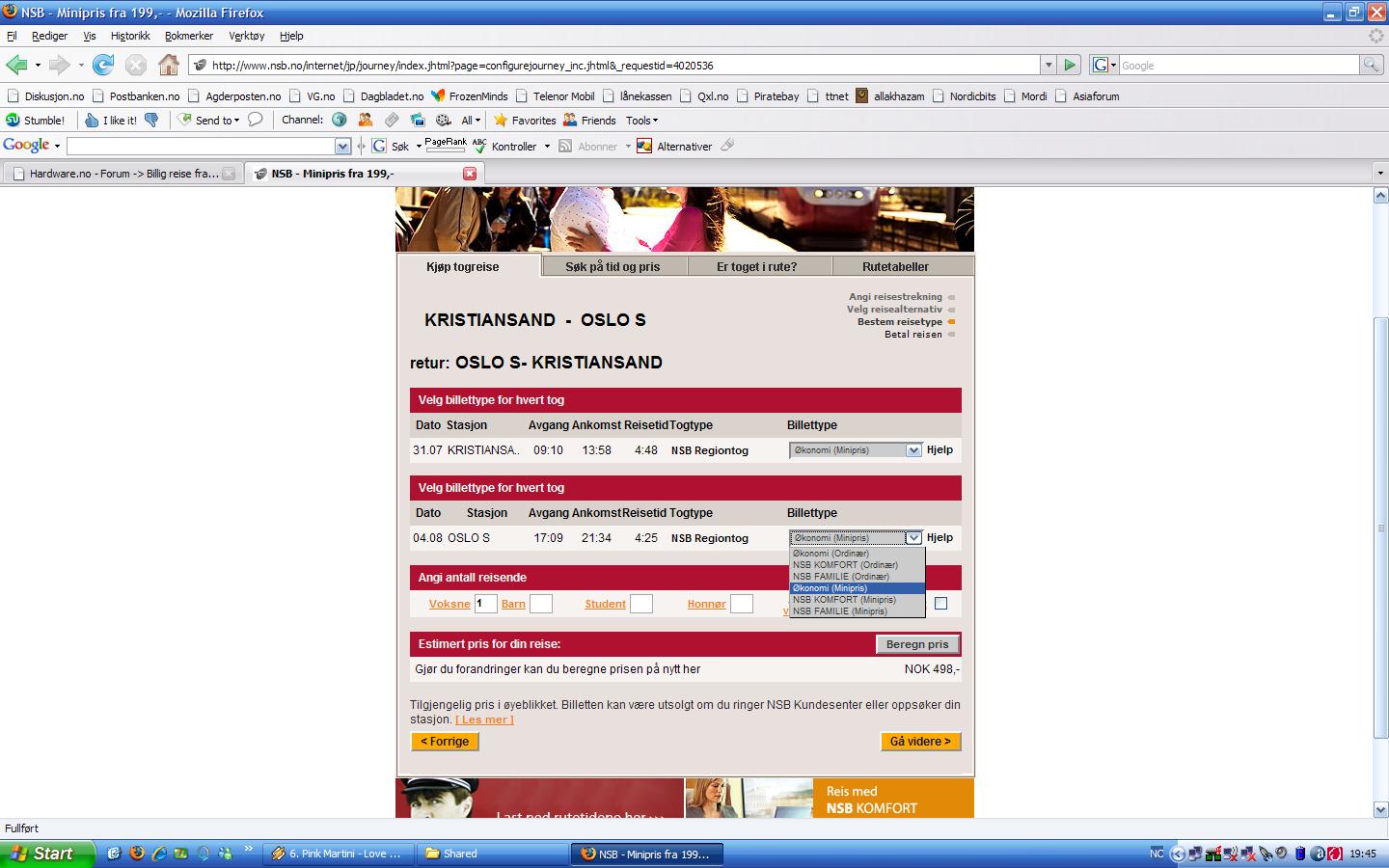Viewport: 1389px width, 868px height.
Task: Open the Fil menu
Action: coord(12,36)
